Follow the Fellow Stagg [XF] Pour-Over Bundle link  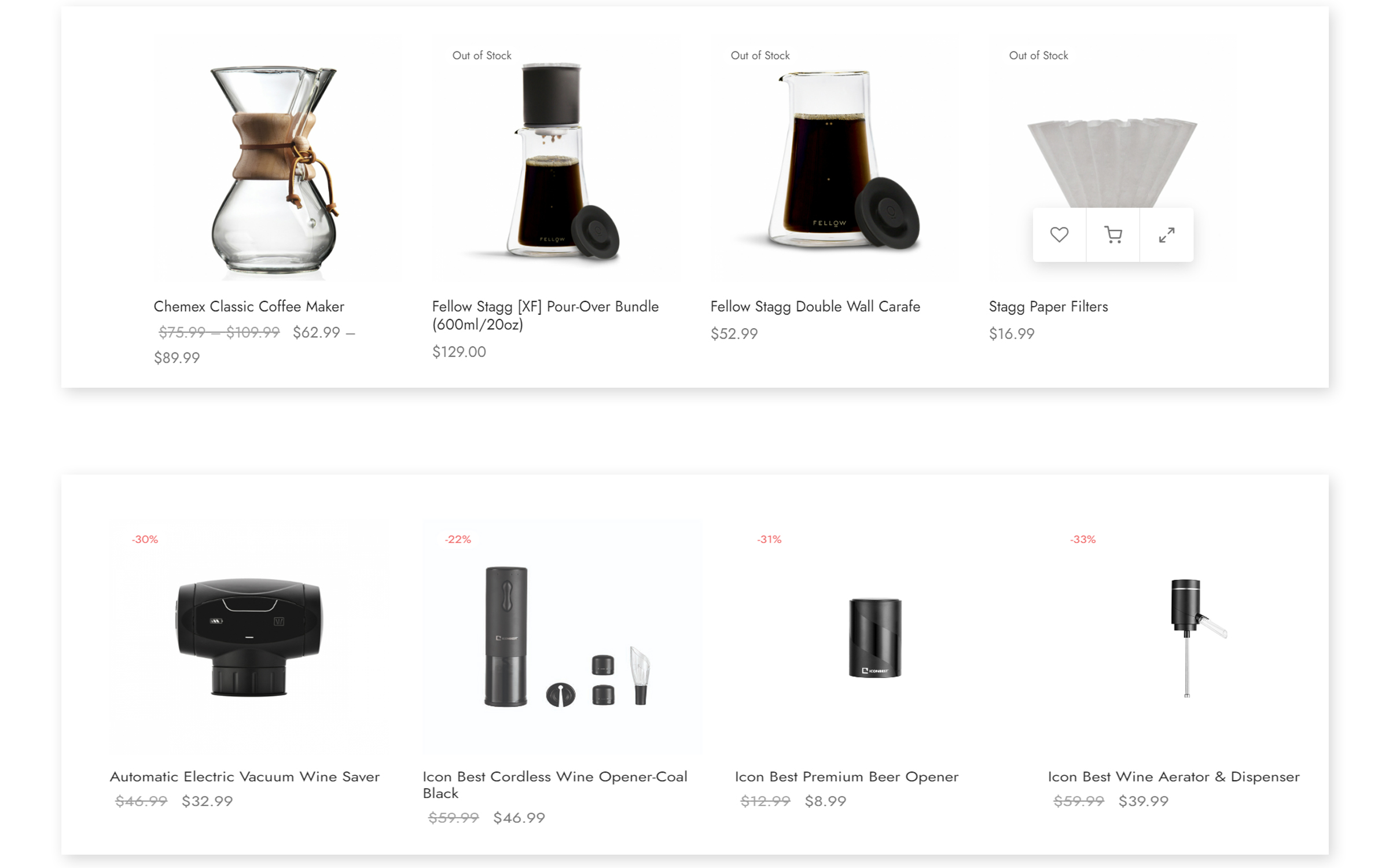(x=545, y=315)
